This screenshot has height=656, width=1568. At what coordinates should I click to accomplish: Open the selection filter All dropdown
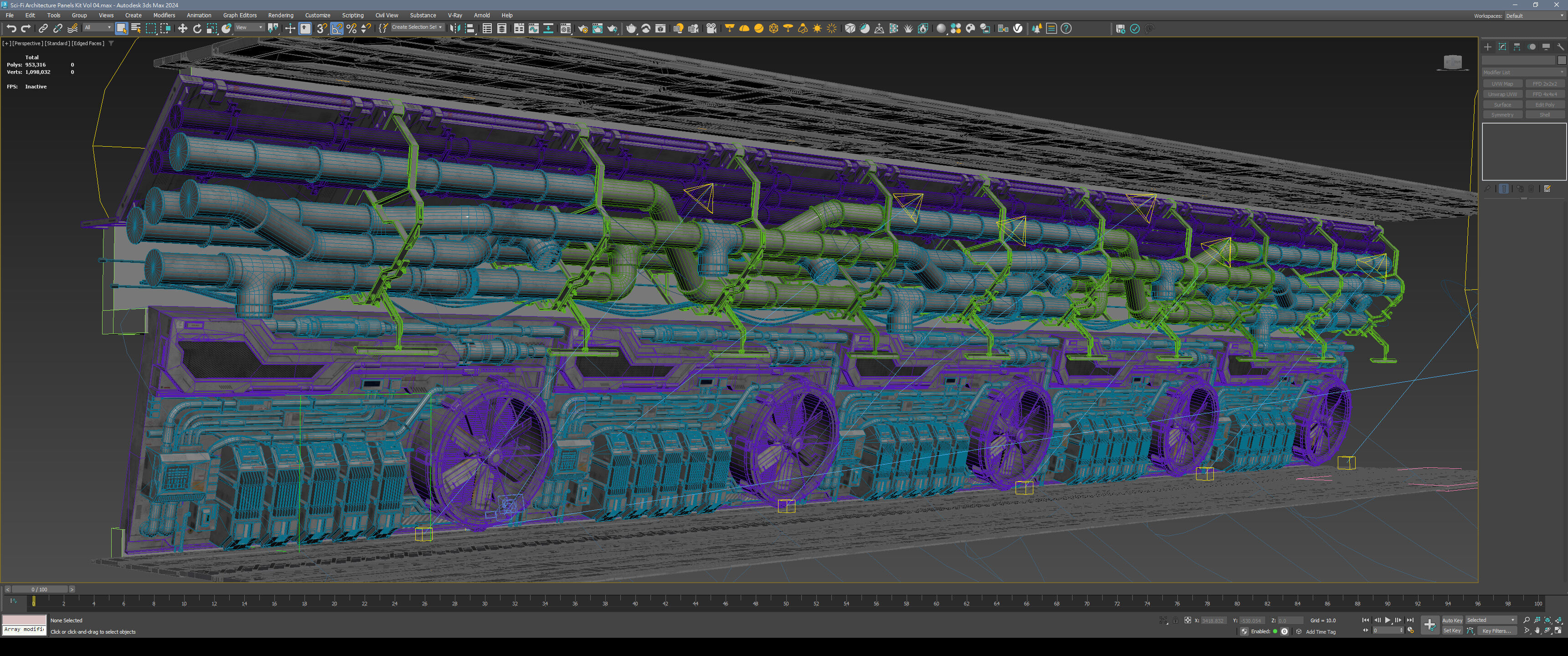pyautogui.click(x=98, y=27)
